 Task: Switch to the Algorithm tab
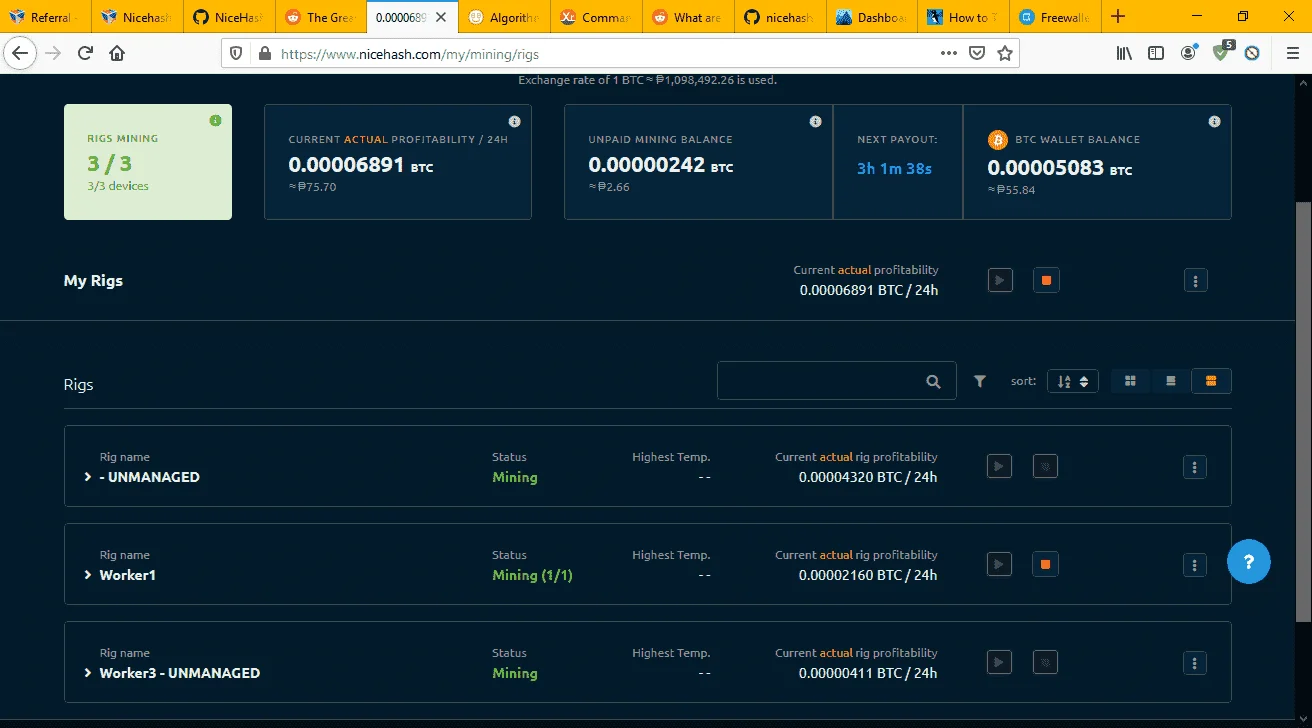click(x=504, y=17)
